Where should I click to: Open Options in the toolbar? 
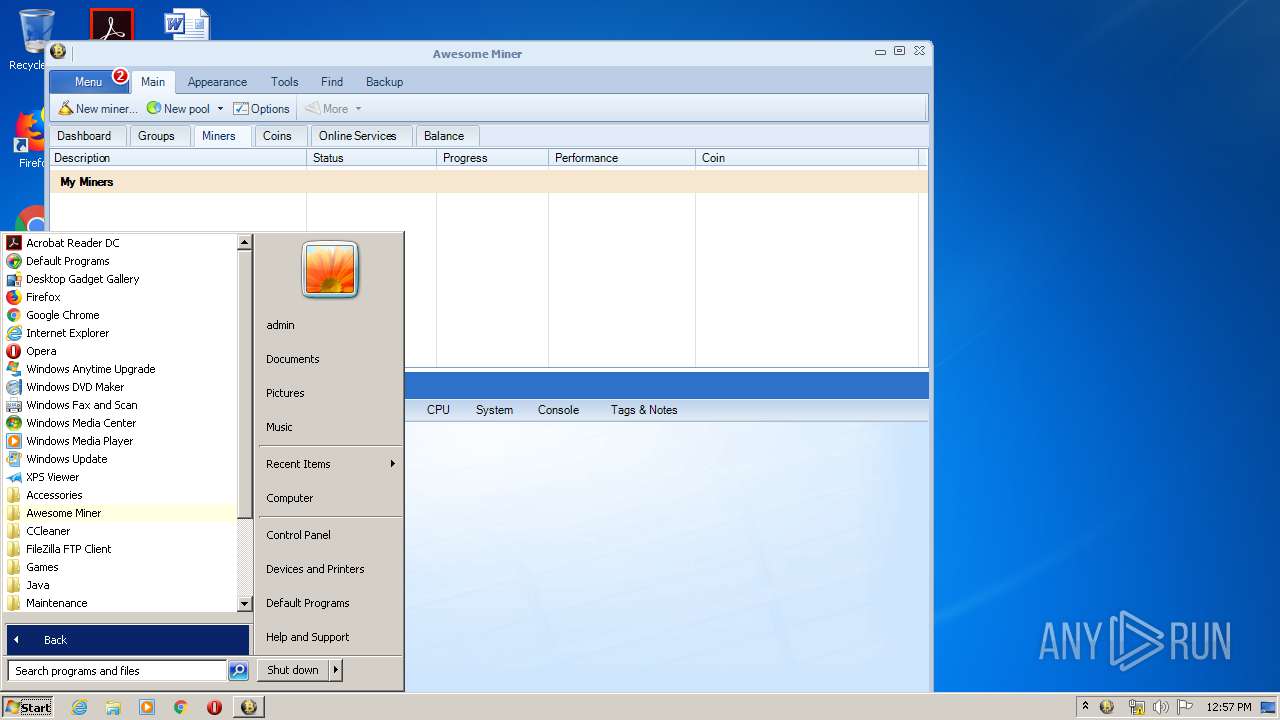261,108
